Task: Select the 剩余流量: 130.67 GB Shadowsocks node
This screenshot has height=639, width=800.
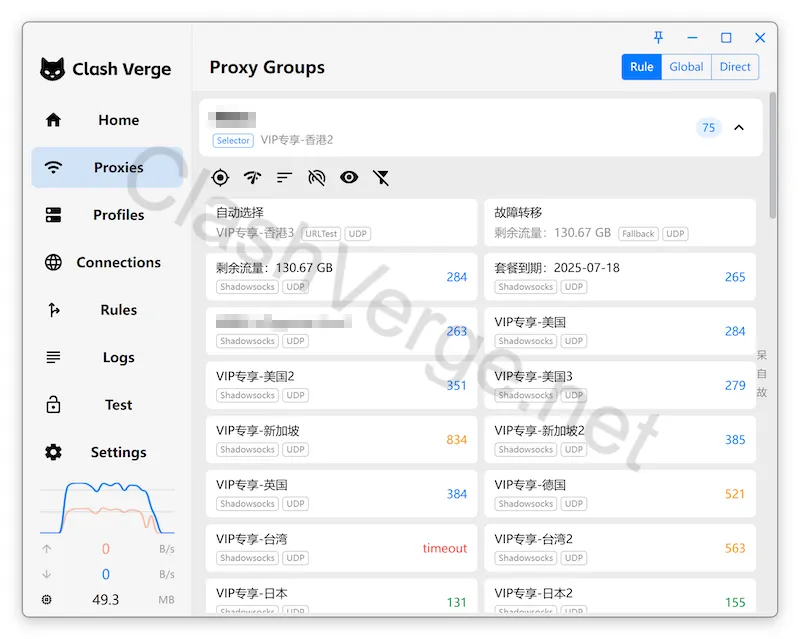Action: tap(341, 277)
